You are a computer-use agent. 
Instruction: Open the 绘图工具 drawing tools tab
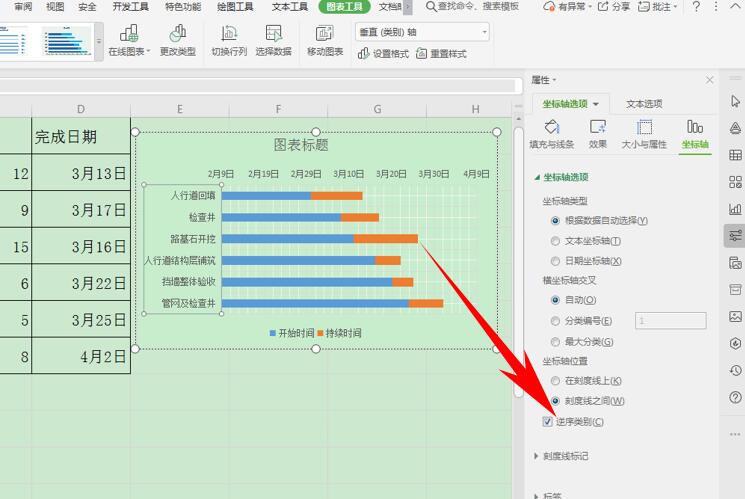point(235,7)
